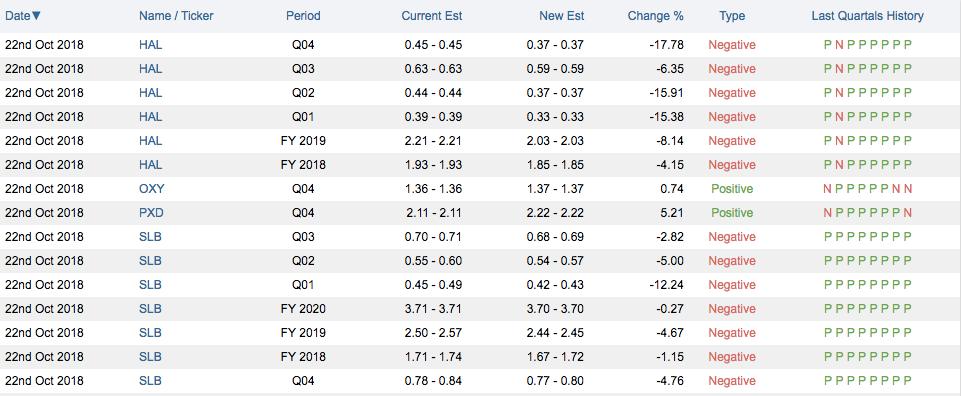Open the OXY ticker link
Viewport: 961px width, 396px height.
click(x=151, y=189)
